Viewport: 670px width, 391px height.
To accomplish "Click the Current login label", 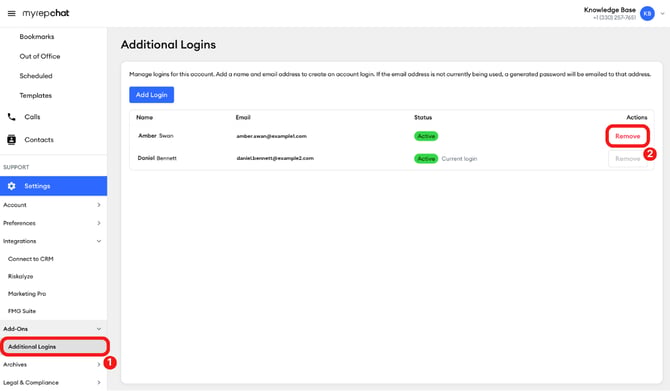I will point(459,159).
